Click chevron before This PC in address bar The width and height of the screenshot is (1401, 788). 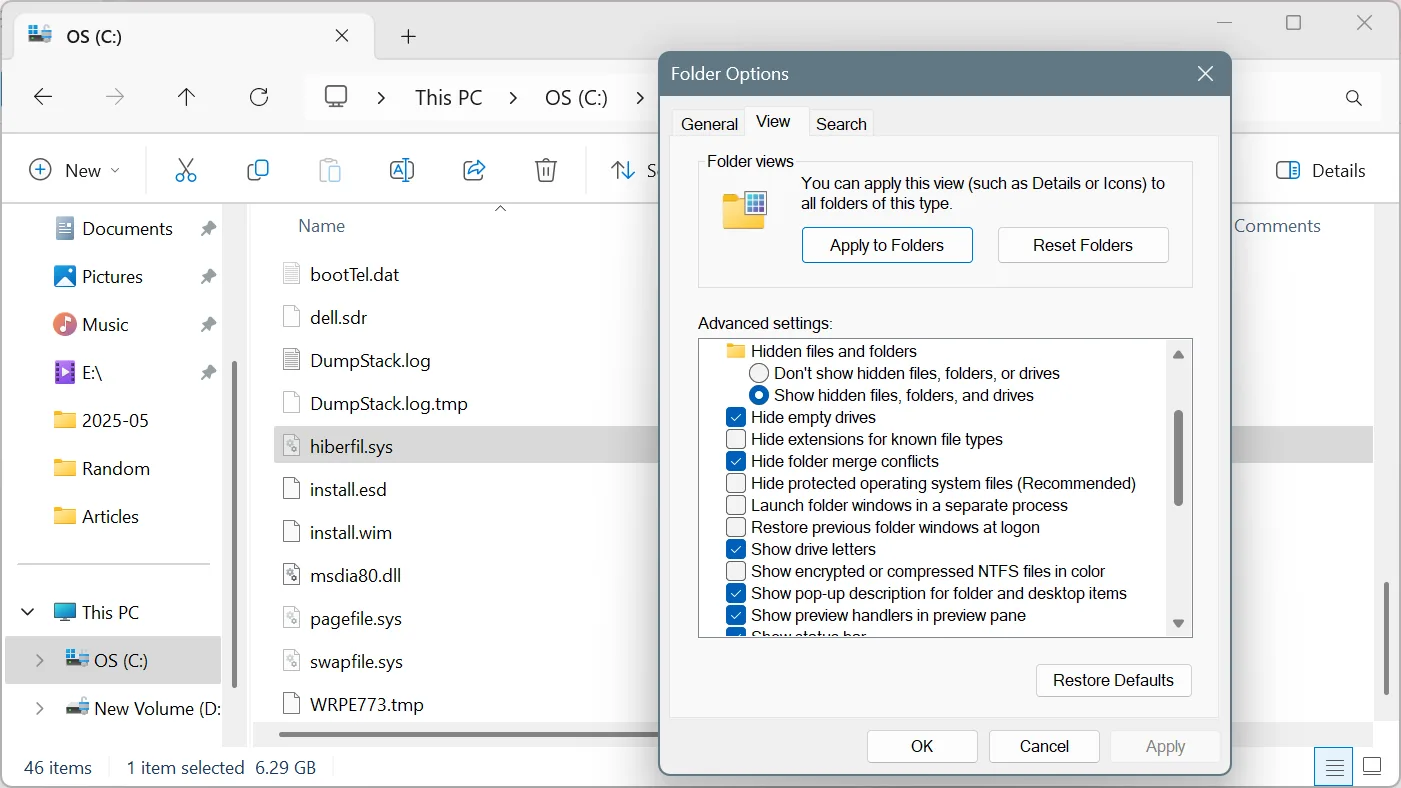381,98
